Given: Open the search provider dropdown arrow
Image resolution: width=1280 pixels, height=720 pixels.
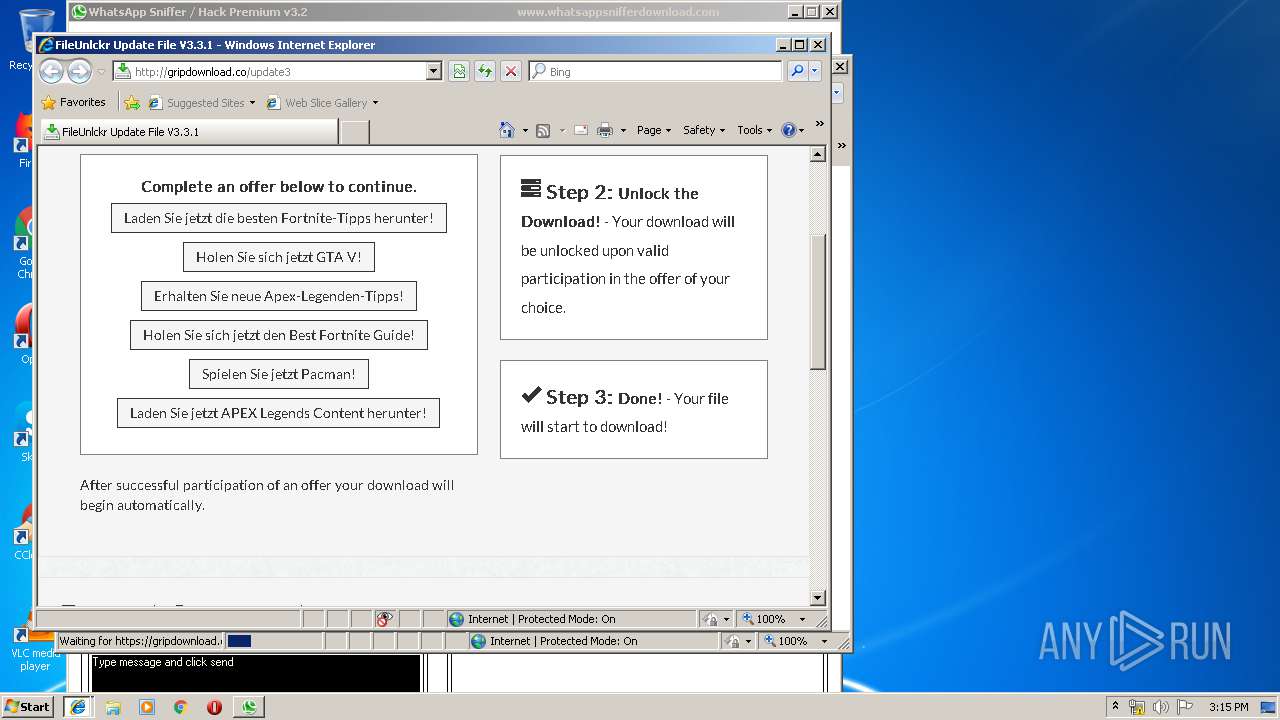Looking at the screenshot, I should 815,71.
